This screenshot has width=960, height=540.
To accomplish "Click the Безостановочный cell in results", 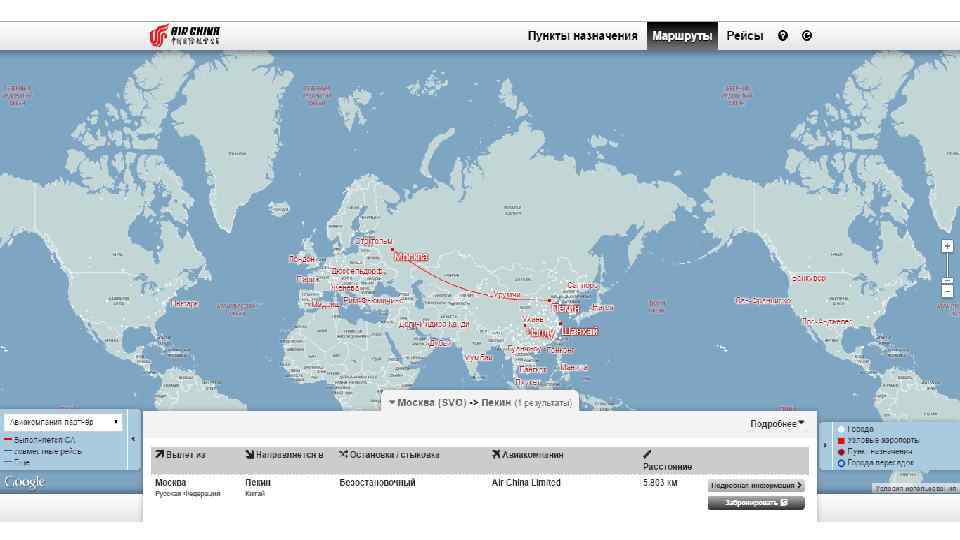I will [377, 482].
